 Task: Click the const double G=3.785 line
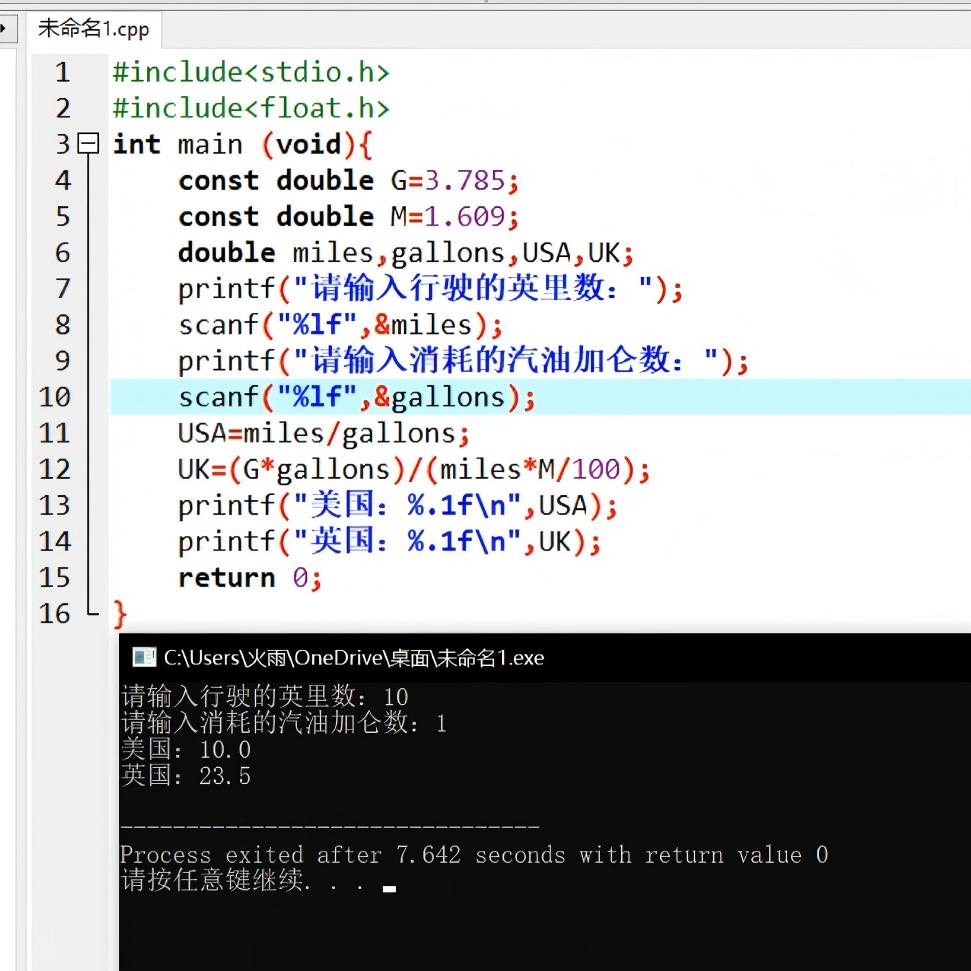pyautogui.click(x=349, y=181)
